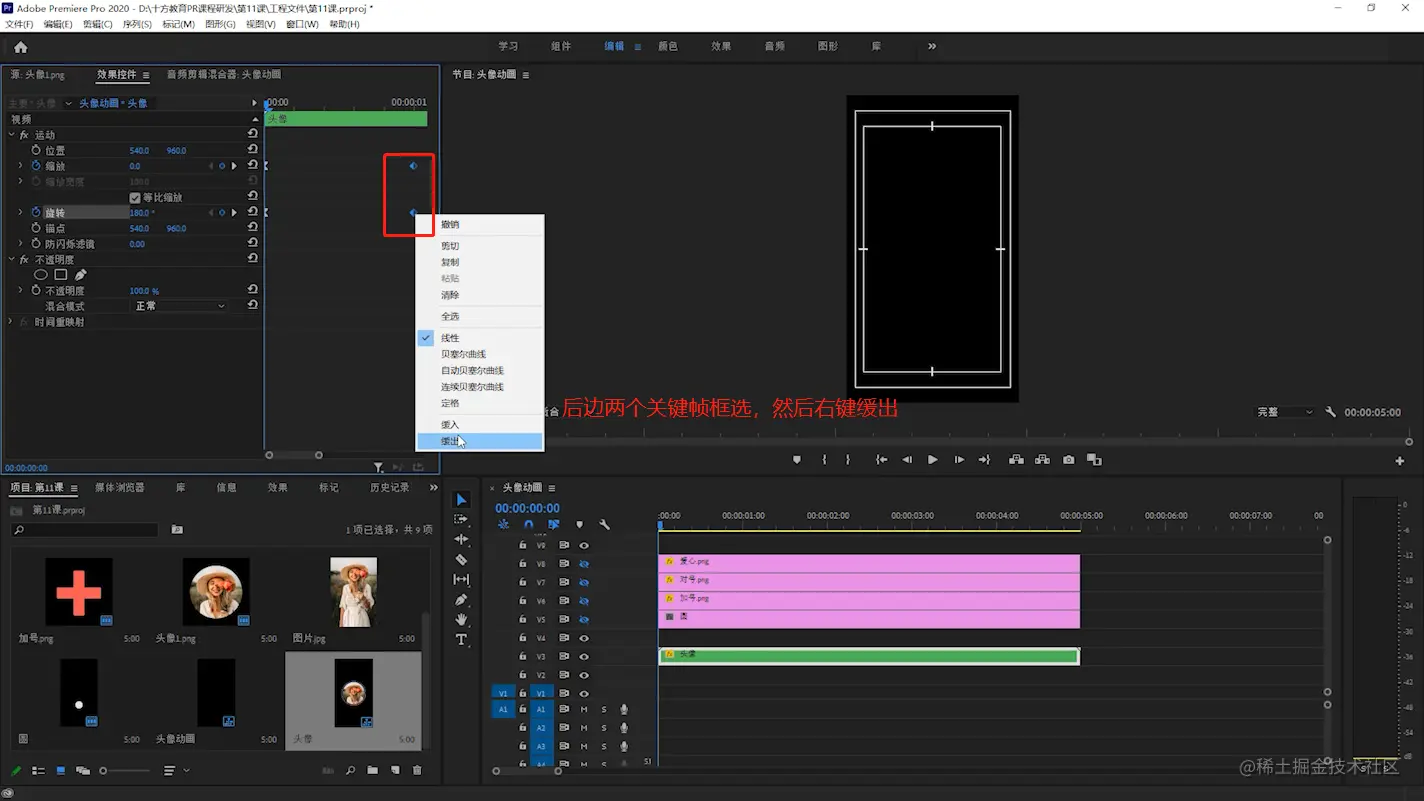Viewport: 1424px width, 801px height.
Task: Switch to 颜色 workspace
Action: pos(667,46)
